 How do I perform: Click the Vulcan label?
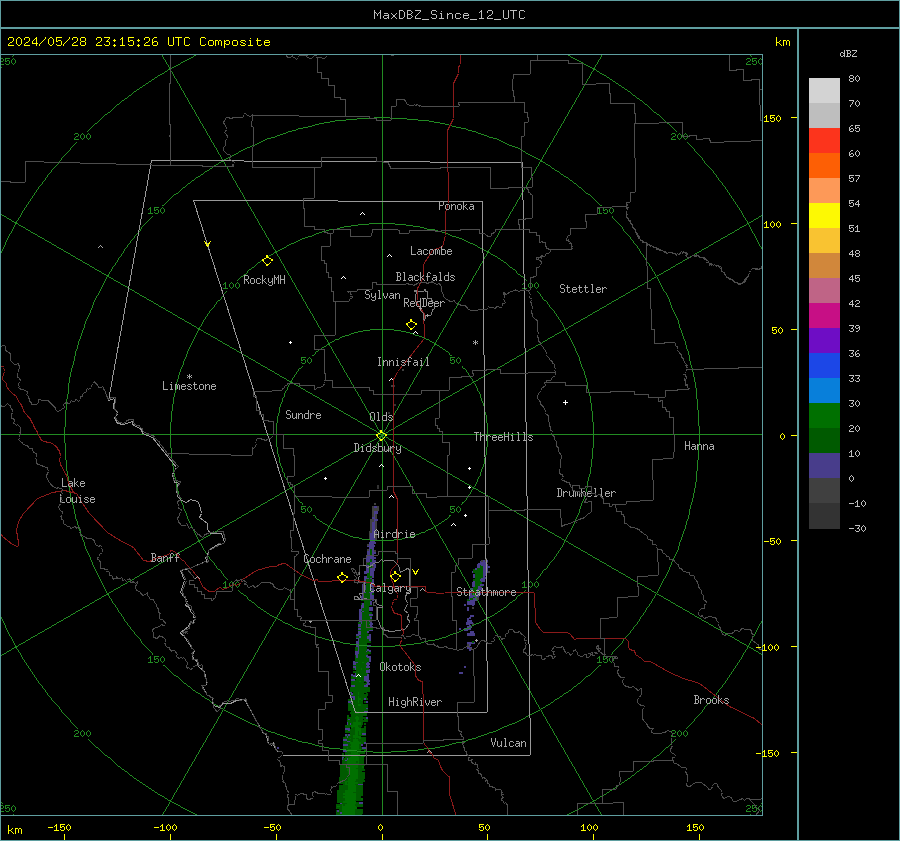coord(509,743)
